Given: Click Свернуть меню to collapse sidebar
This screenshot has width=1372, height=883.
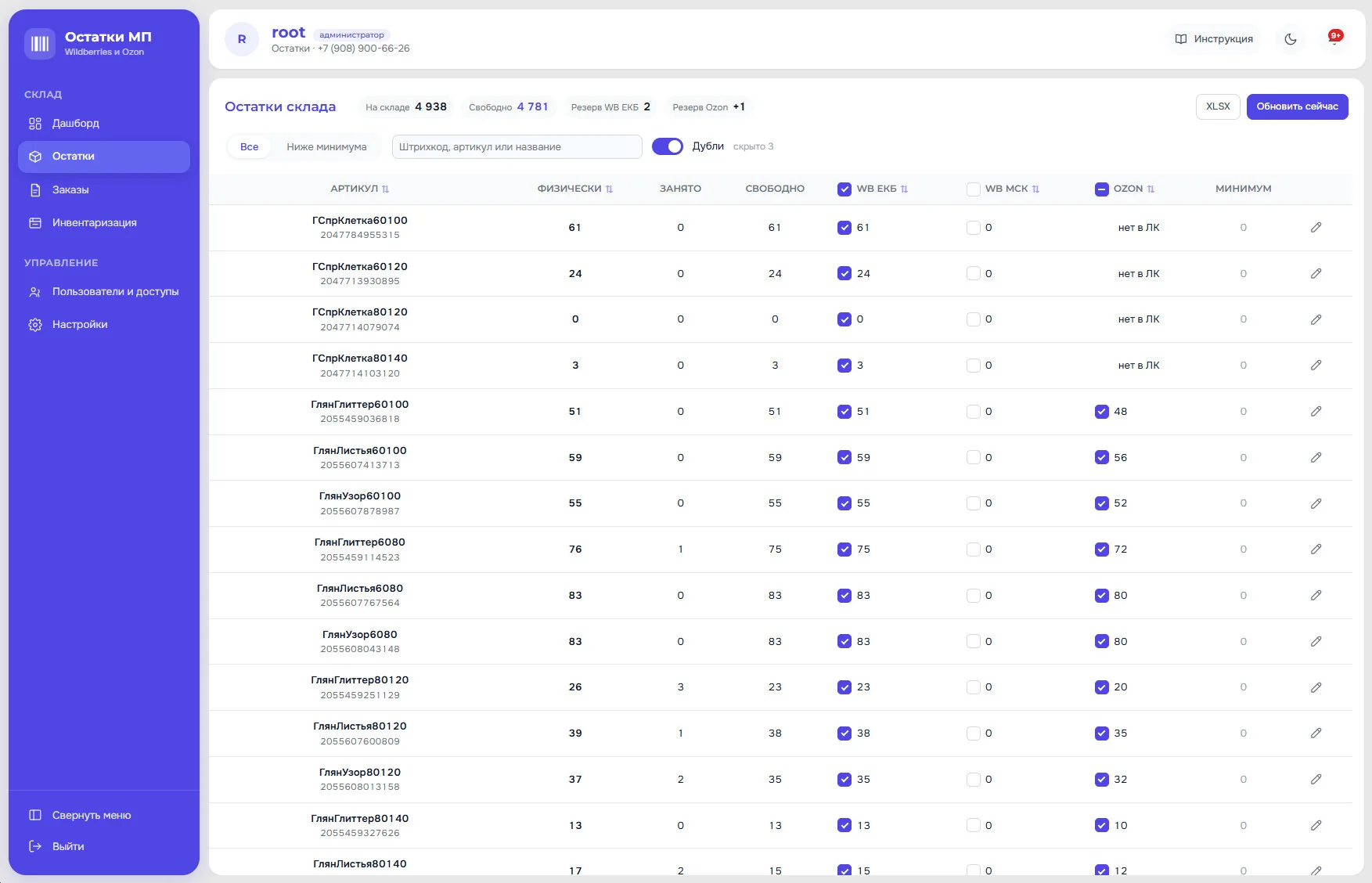Looking at the screenshot, I should click(104, 816).
